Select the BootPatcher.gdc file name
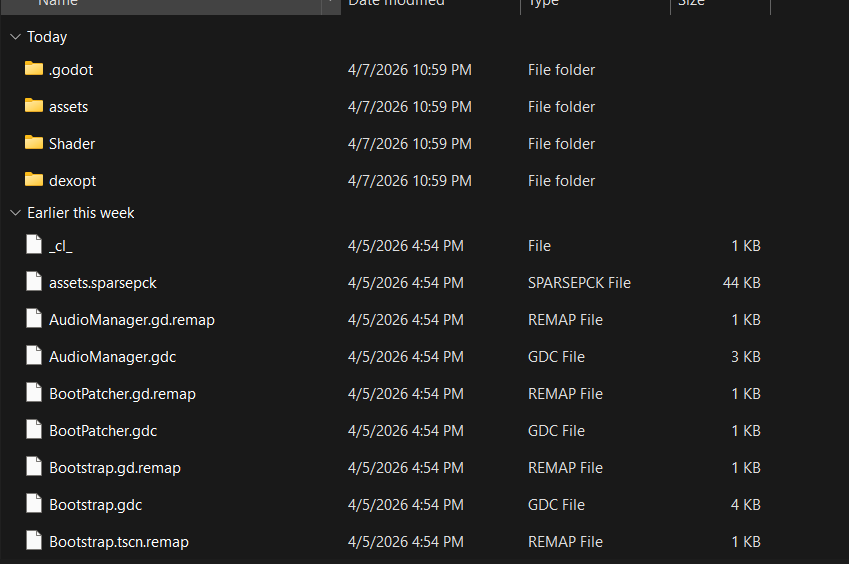 (103, 431)
